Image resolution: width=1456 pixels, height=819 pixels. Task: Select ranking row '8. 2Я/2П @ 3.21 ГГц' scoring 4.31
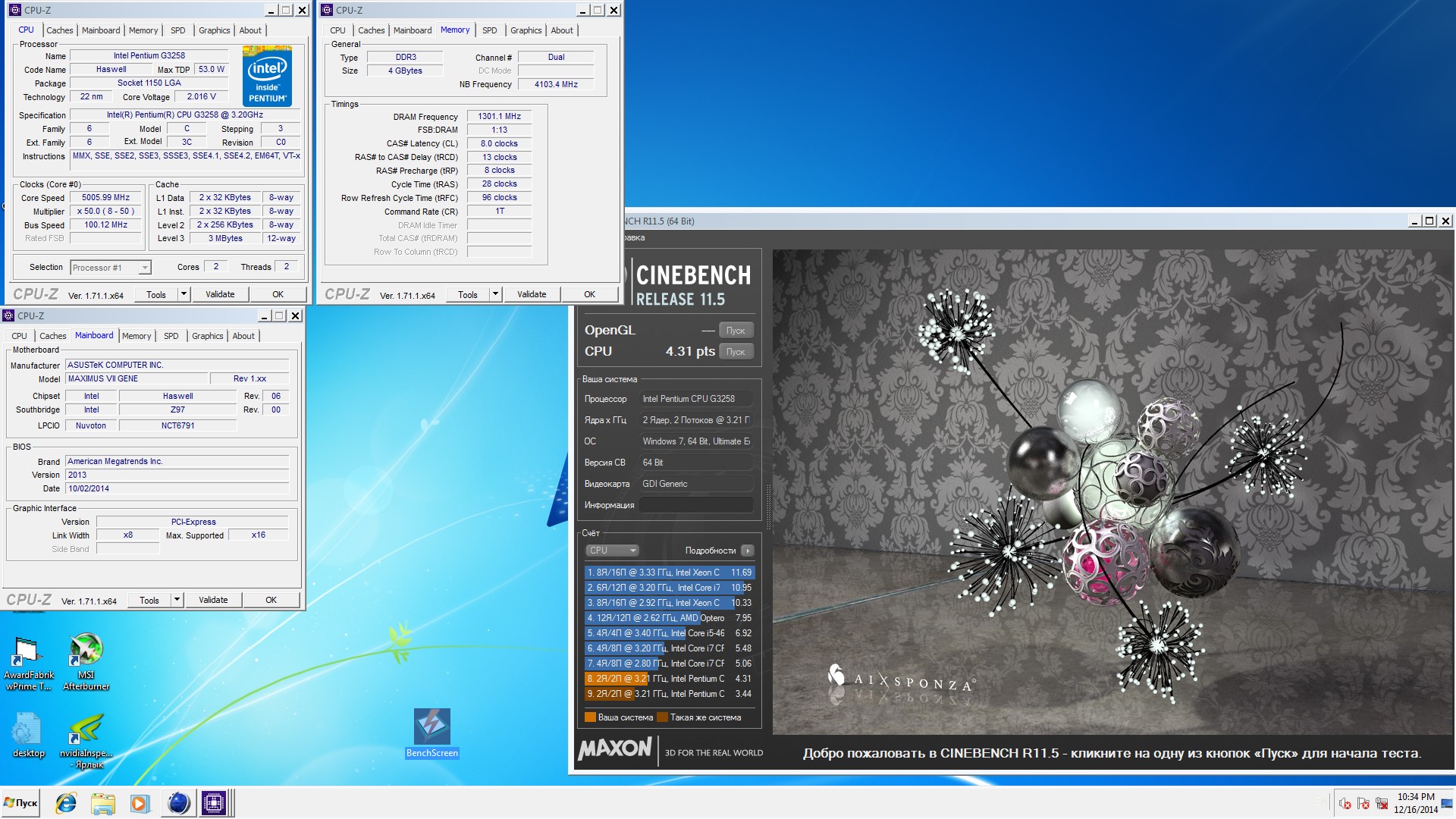(x=669, y=679)
